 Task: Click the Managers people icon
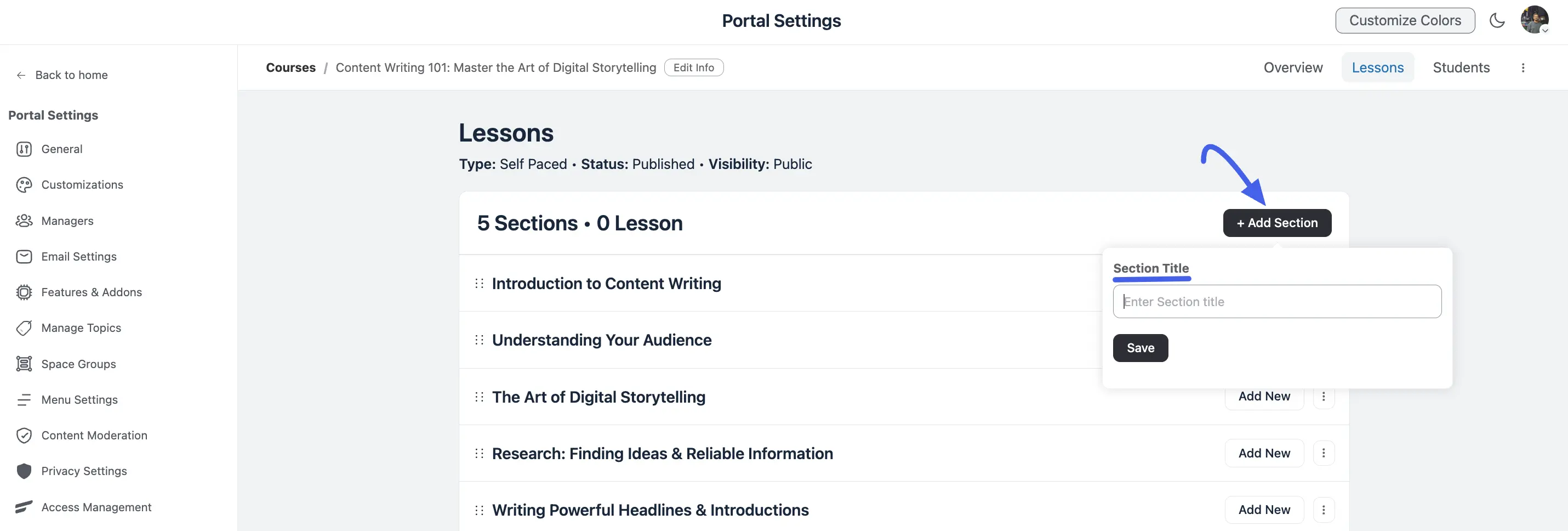click(x=24, y=221)
